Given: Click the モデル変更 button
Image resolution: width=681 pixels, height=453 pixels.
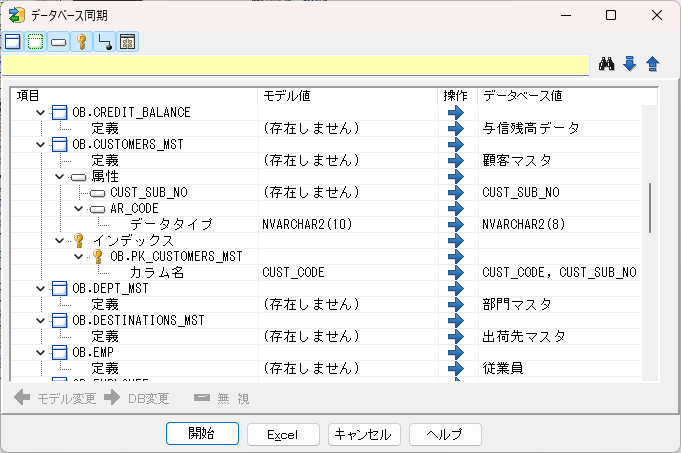Looking at the screenshot, I should (55, 398).
